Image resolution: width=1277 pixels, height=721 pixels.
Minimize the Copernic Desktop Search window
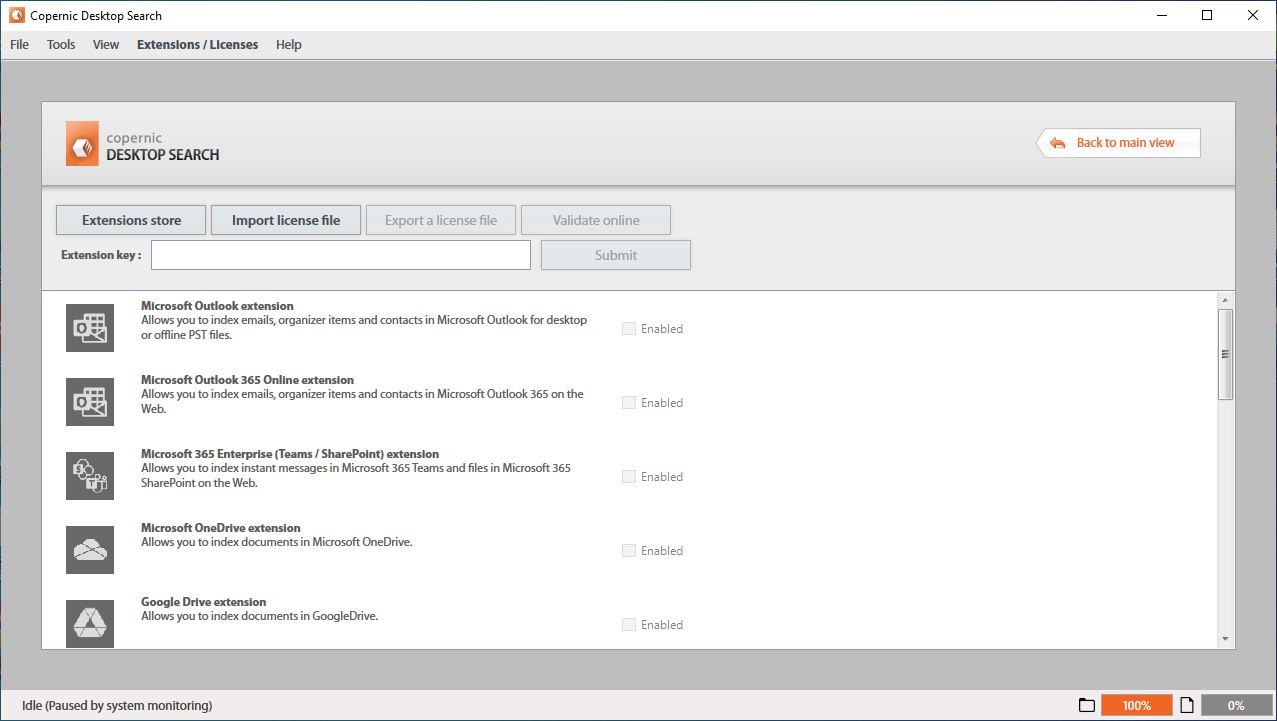point(1162,15)
